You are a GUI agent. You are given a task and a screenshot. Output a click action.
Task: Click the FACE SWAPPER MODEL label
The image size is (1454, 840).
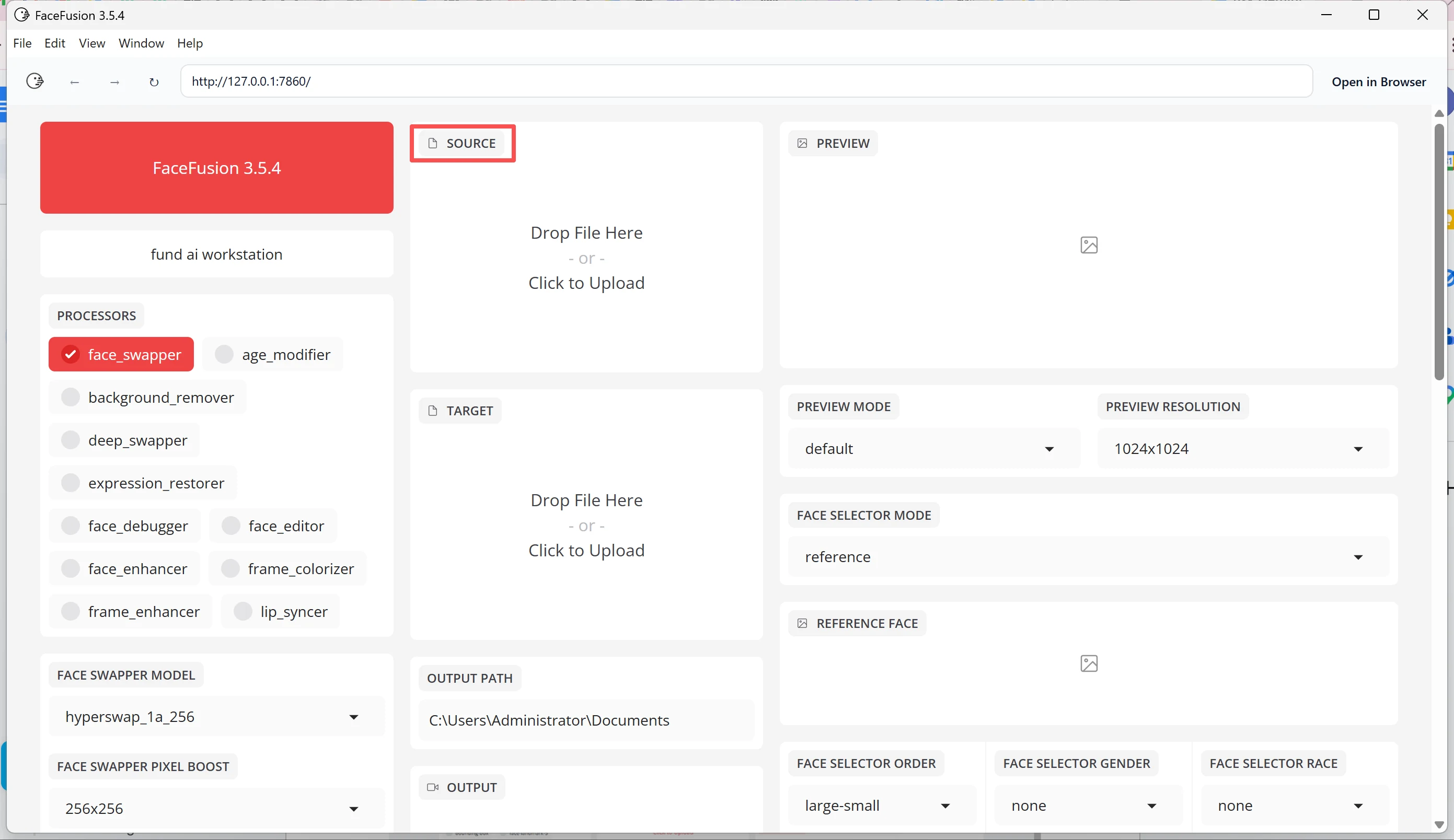(x=126, y=674)
